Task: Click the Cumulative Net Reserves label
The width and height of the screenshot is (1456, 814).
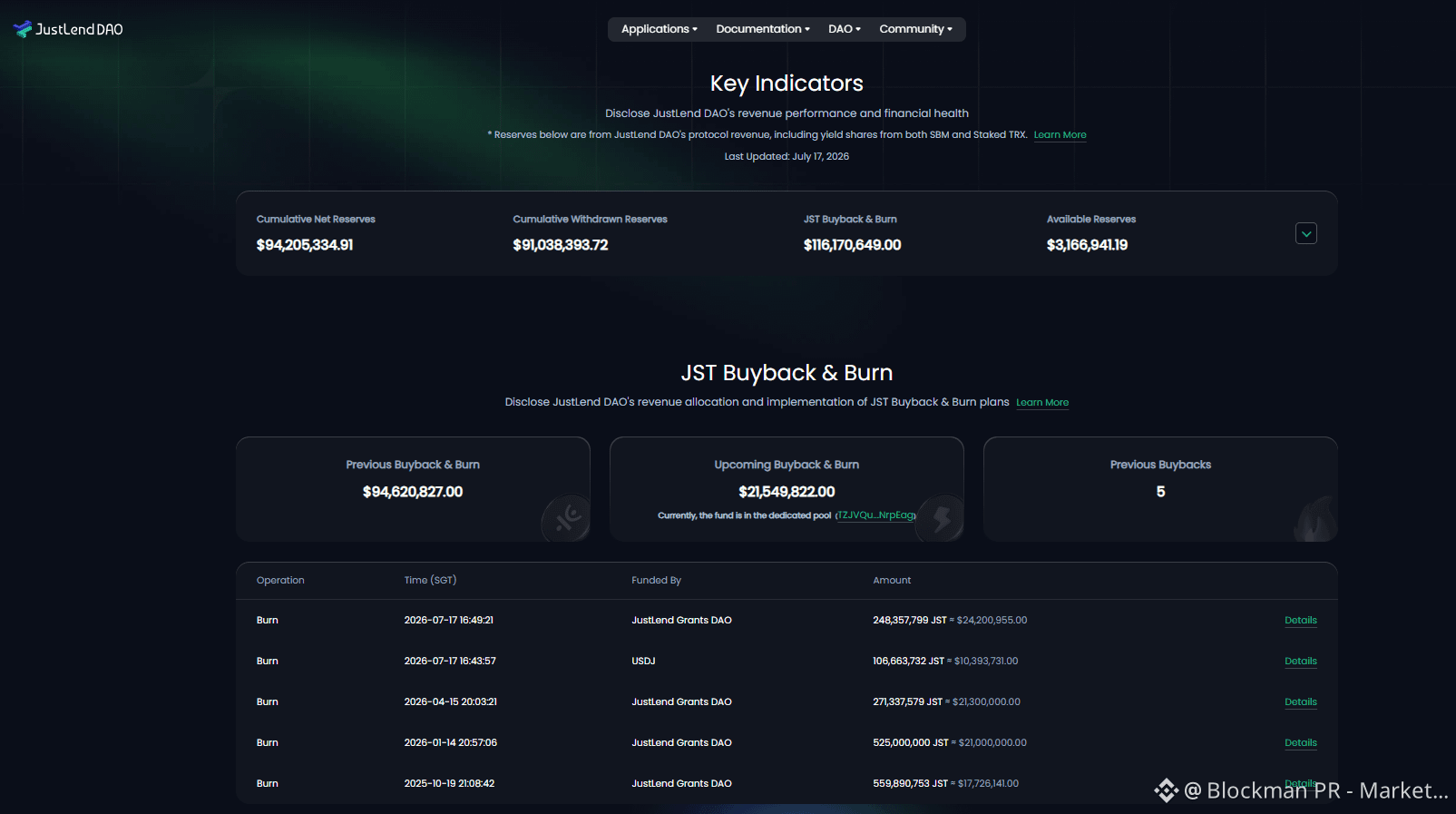Action: tap(316, 219)
